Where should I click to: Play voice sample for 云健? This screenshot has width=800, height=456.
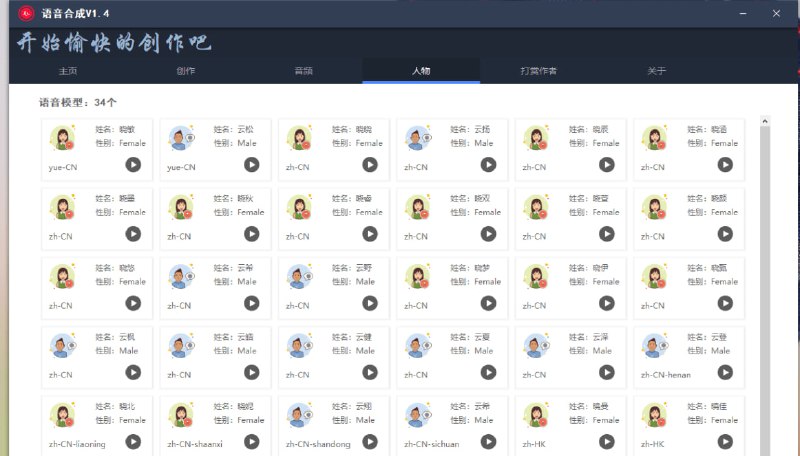click(370, 373)
